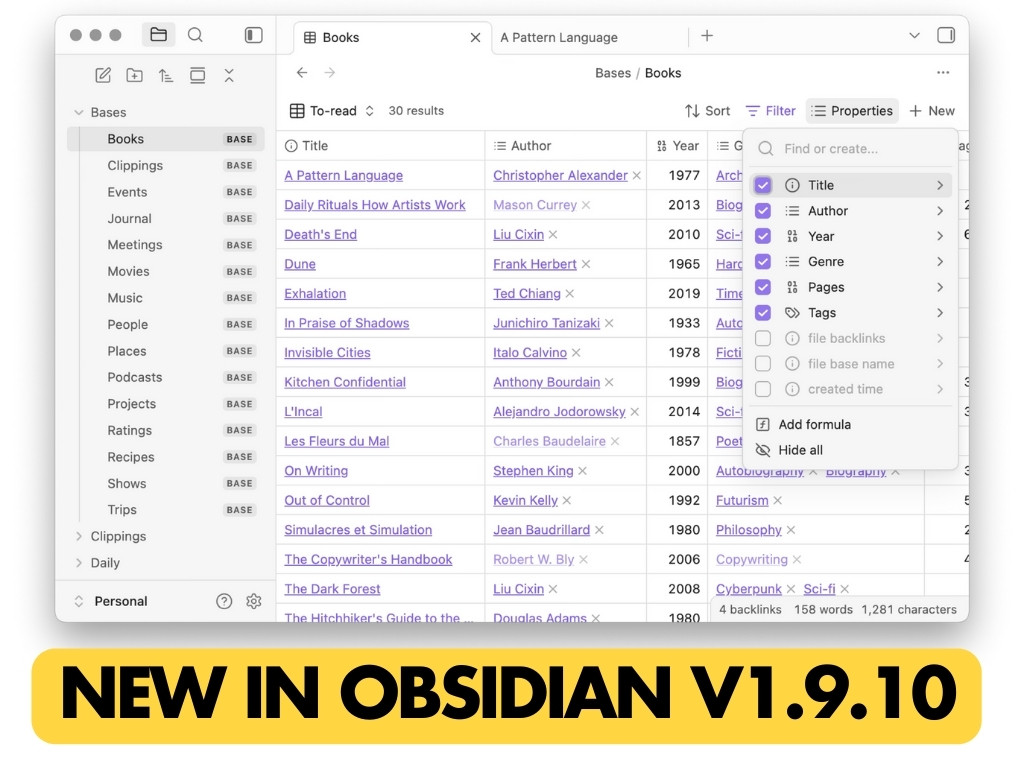Remove the Philosophy genre tag
Image resolution: width=1024 pixels, height=768 pixels.
click(x=791, y=530)
